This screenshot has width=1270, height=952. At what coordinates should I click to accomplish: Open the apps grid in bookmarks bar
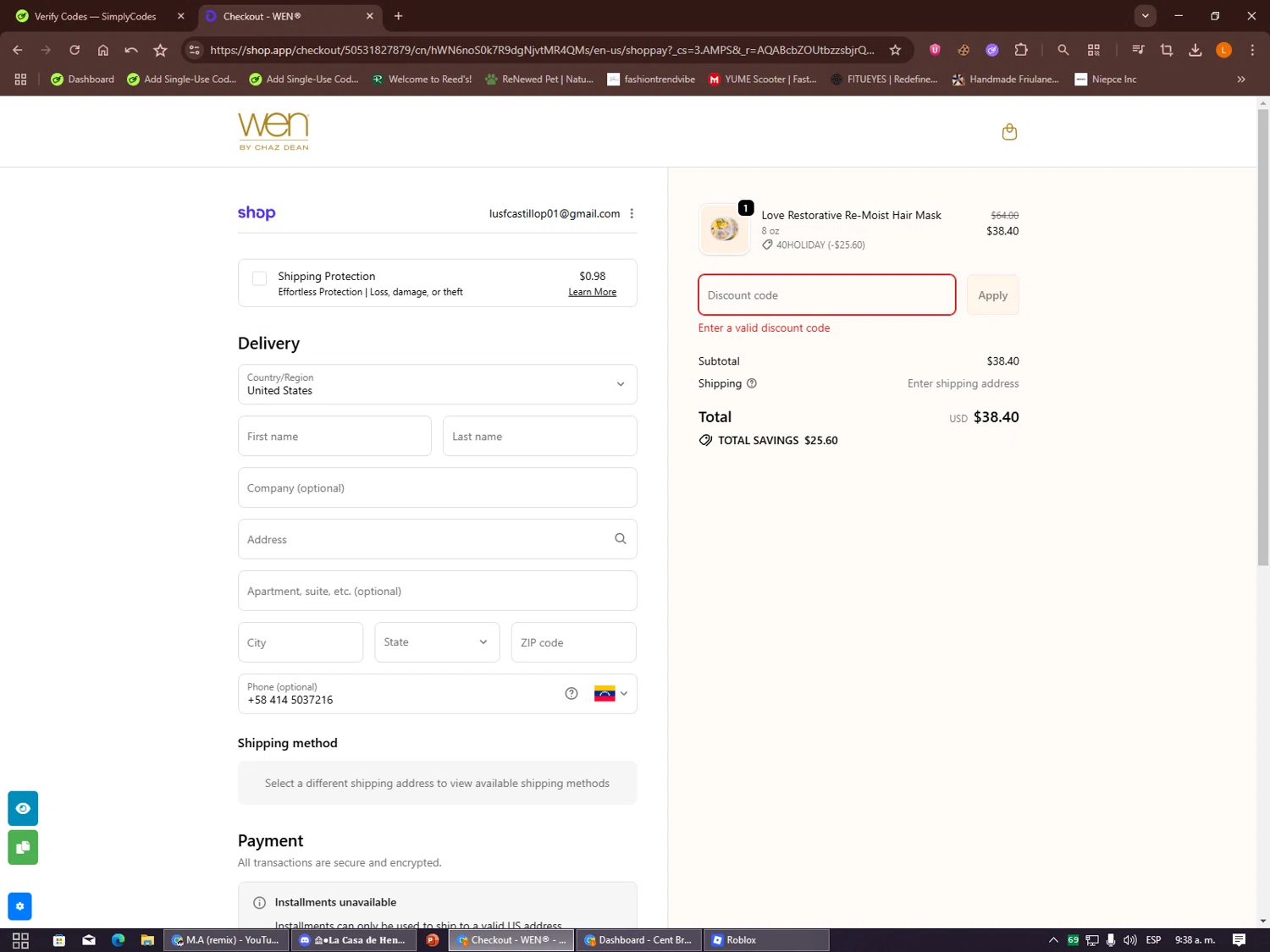(20, 80)
